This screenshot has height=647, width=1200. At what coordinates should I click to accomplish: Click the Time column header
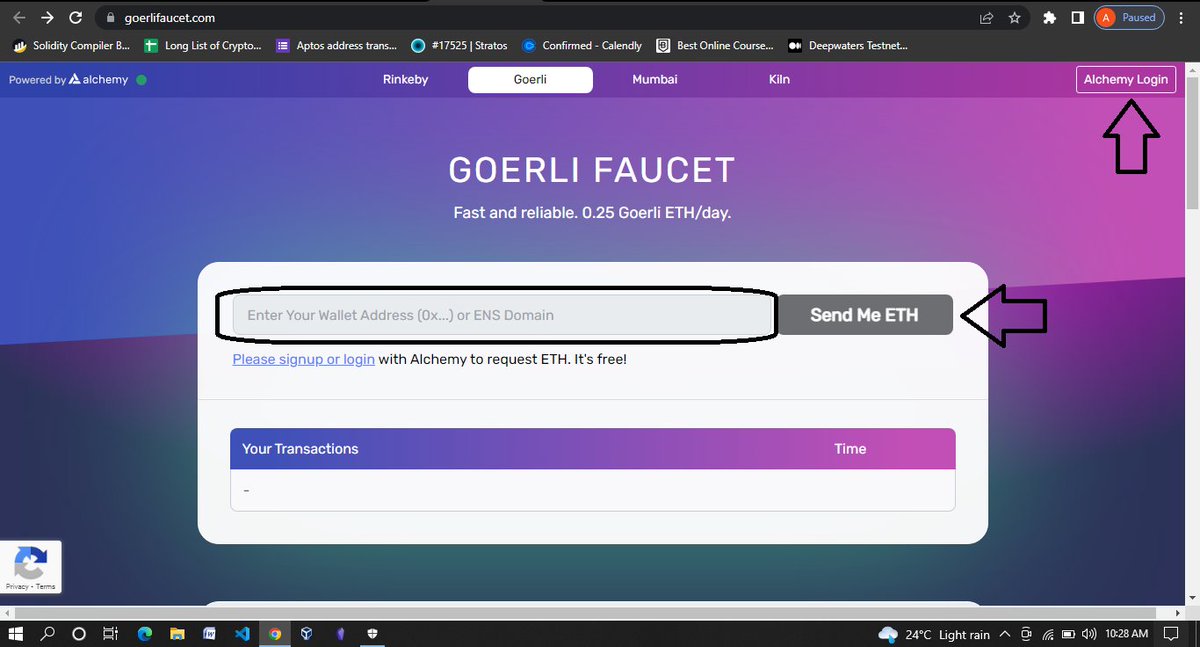(x=850, y=449)
